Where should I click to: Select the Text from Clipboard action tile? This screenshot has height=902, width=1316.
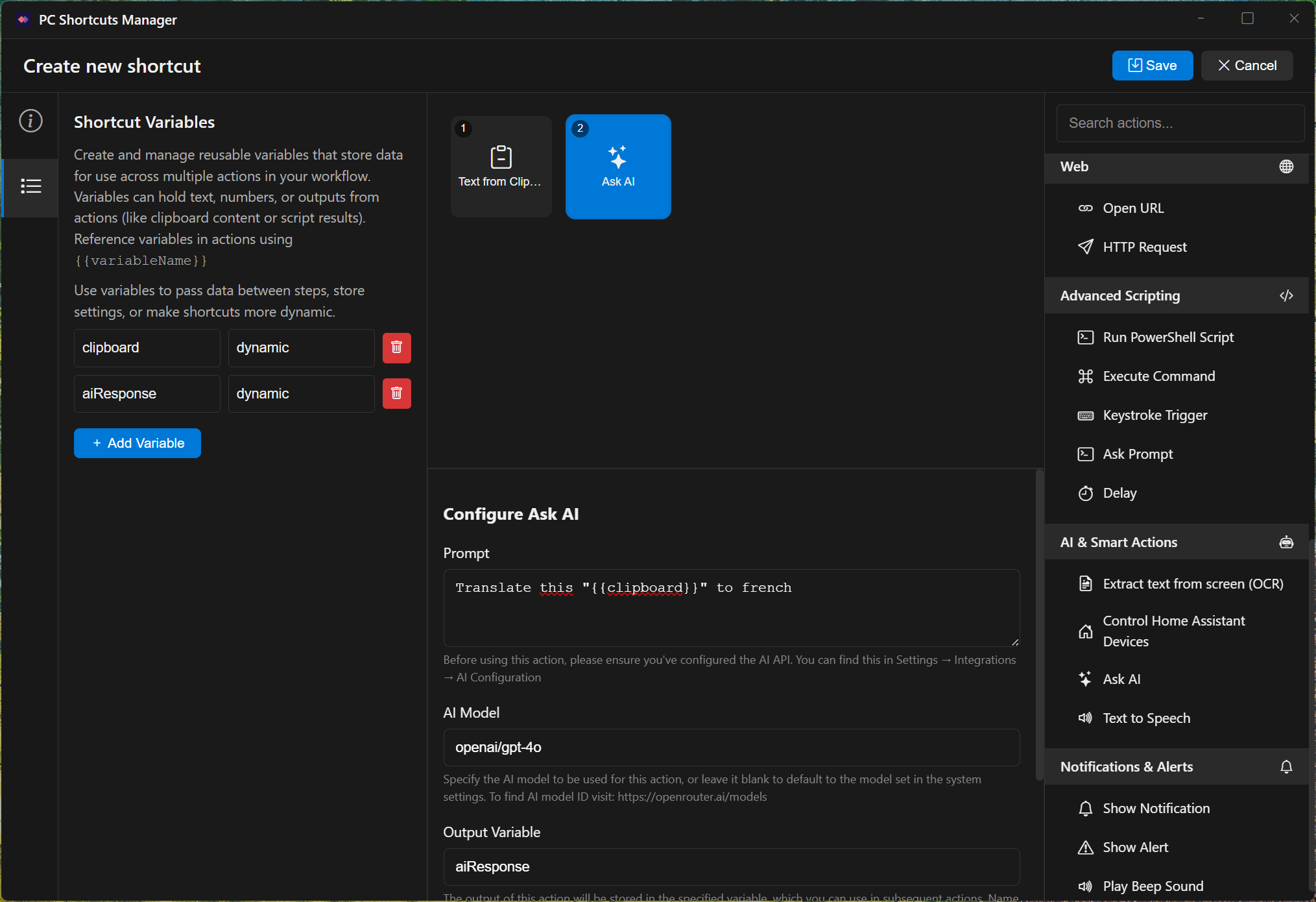pyautogui.click(x=500, y=166)
